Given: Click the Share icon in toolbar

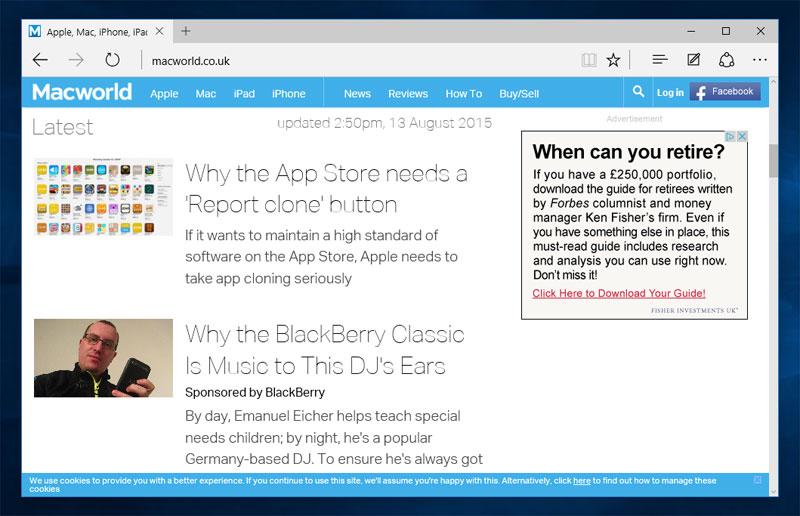Looking at the screenshot, I should coord(727,60).
